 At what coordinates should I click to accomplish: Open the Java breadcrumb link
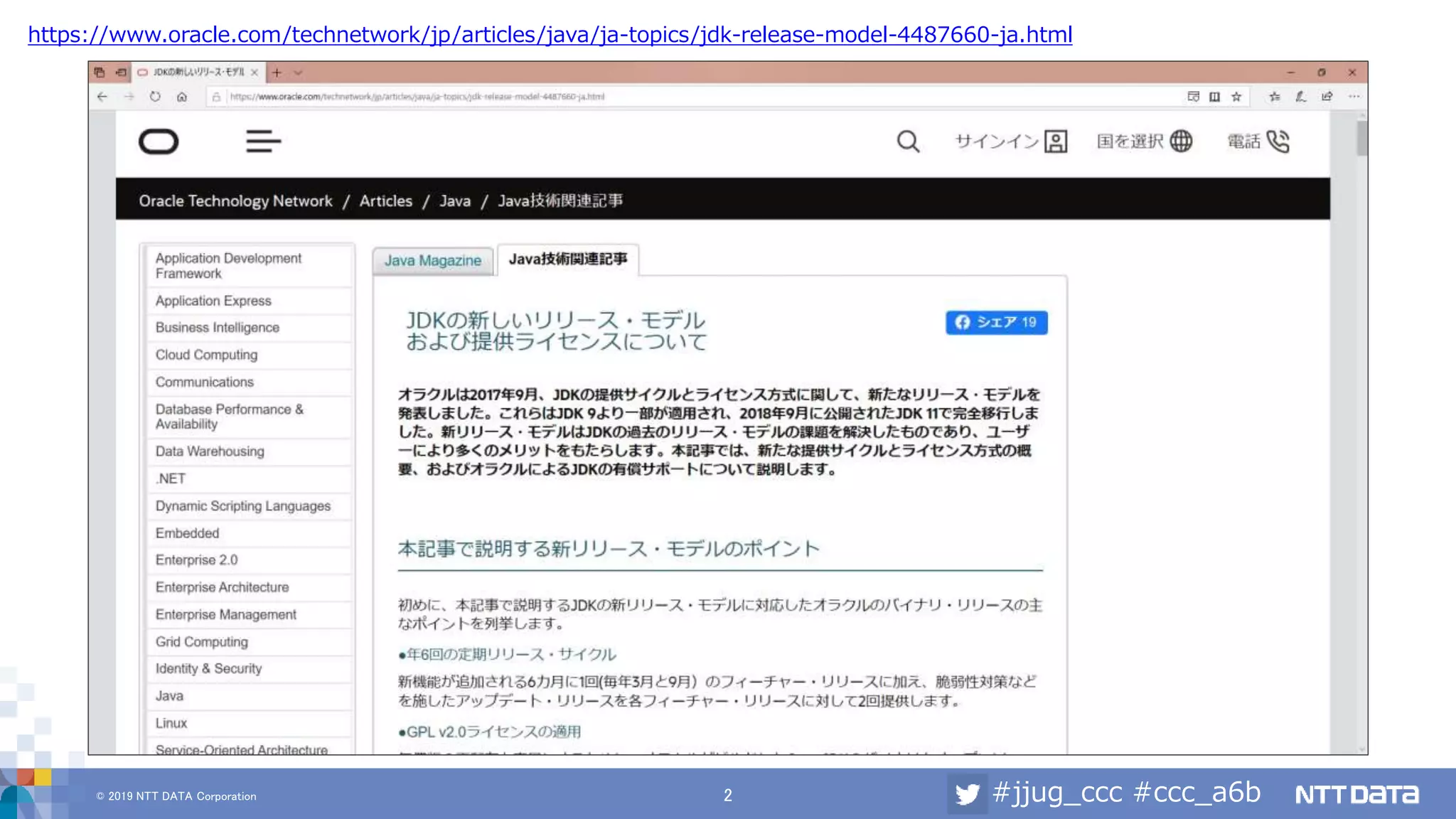point(455,201)
